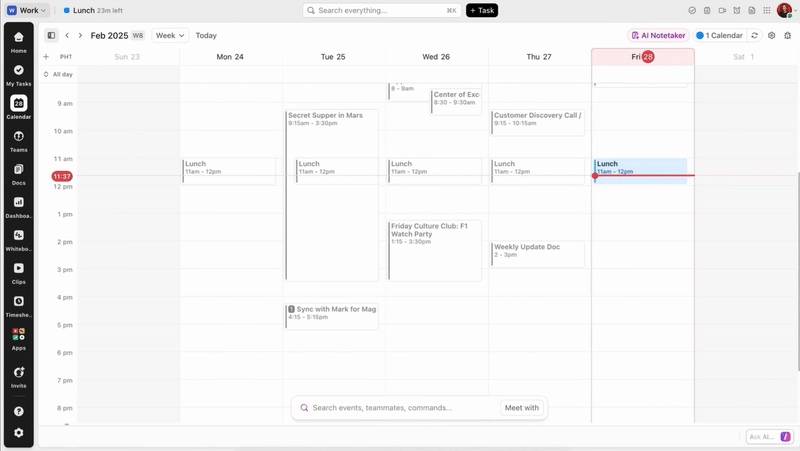This screenshot has width=800, height=451.
Task: Expand the Work workspace switcher
Action: pos(27,10)
